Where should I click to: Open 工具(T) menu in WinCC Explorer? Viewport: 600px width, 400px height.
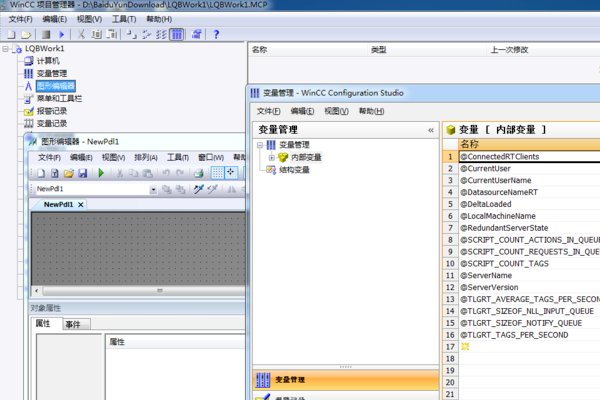124,19
